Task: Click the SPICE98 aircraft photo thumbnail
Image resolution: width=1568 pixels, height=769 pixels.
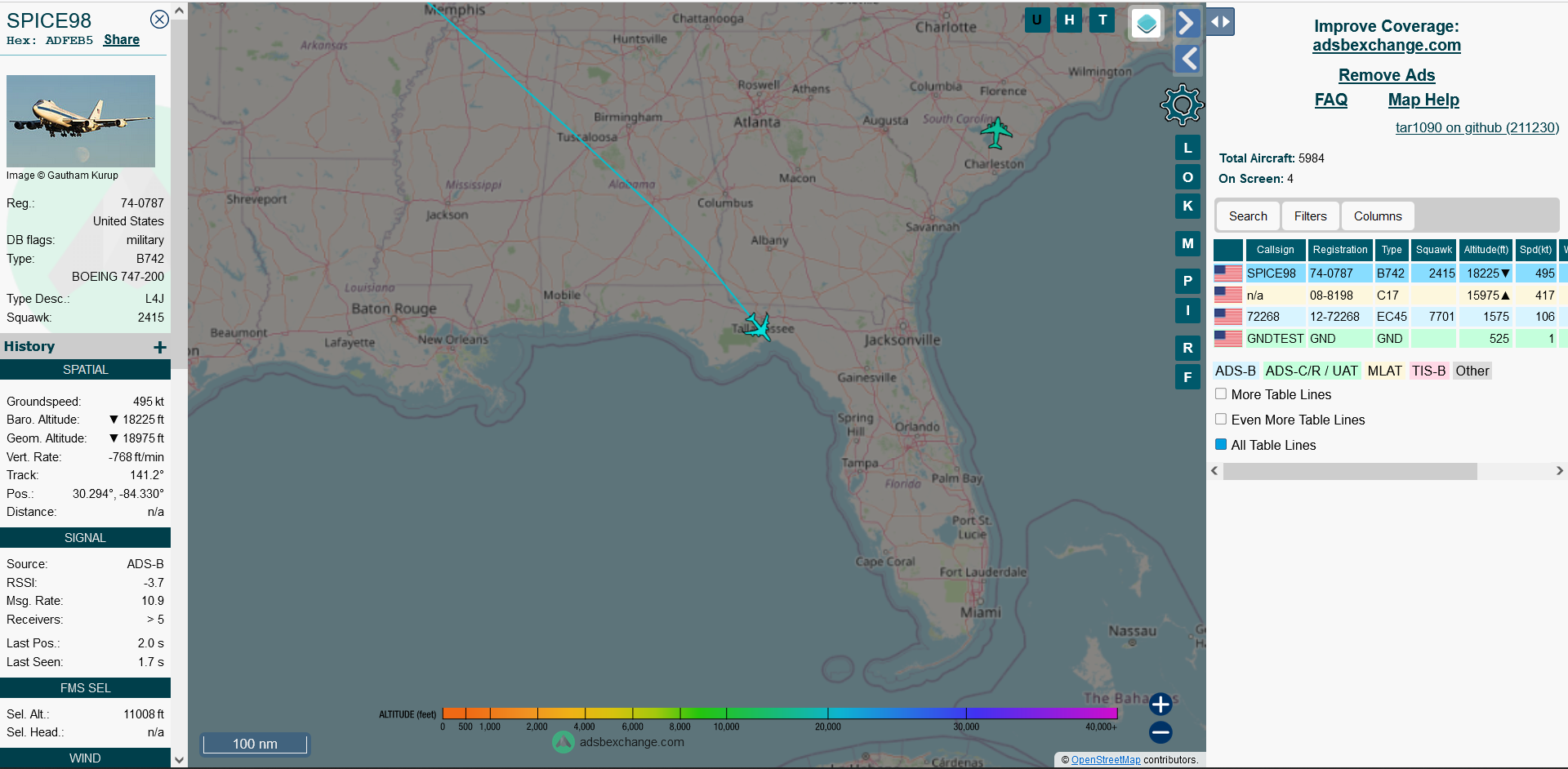Action: click(x=81, y=121)
